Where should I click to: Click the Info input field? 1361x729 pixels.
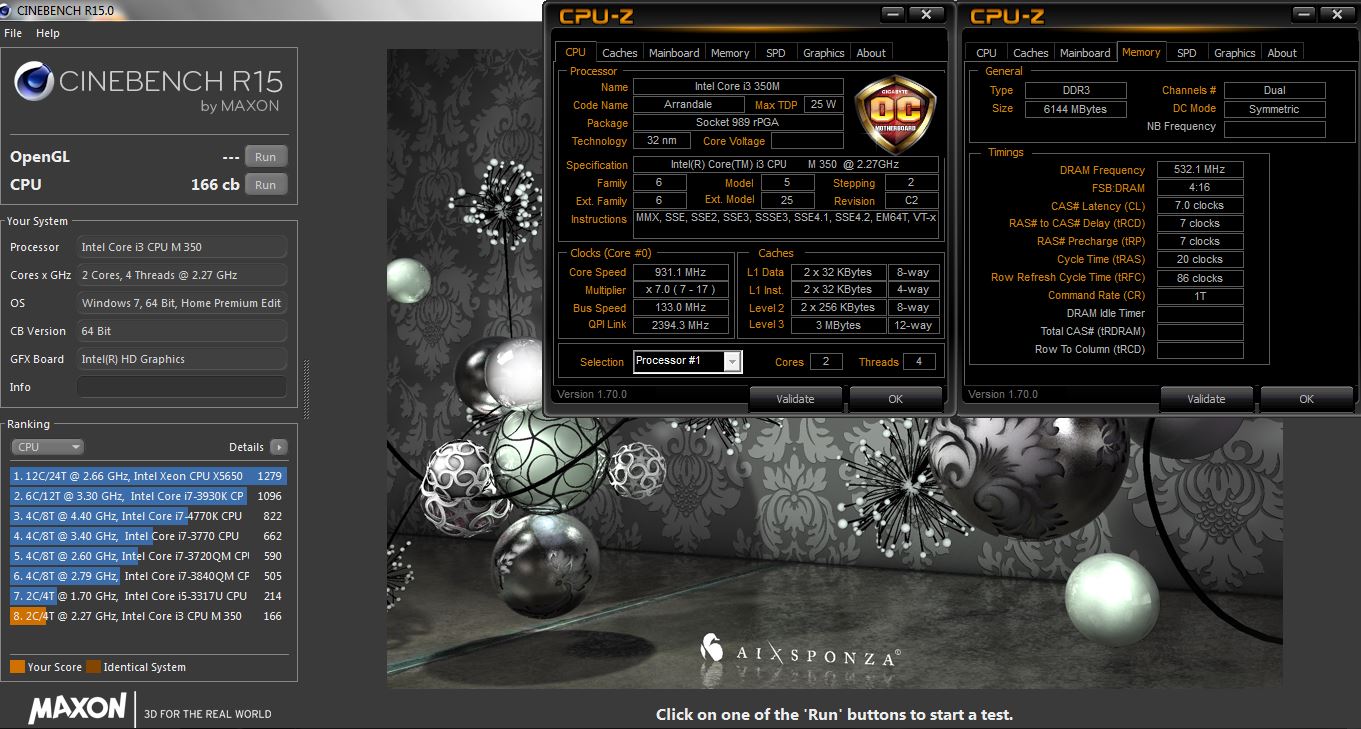coord(182,387)
